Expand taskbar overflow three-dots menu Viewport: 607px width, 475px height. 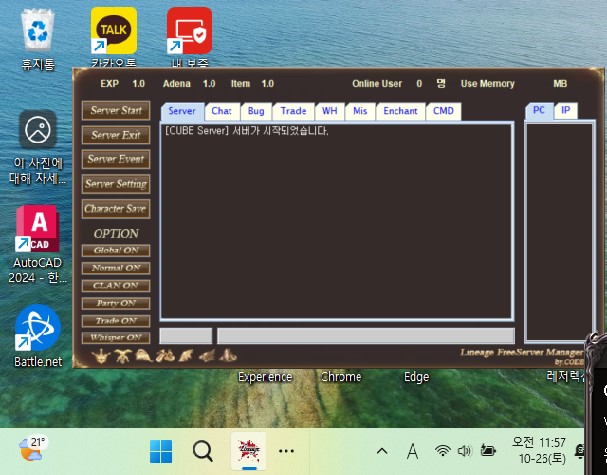pos(286,451)
